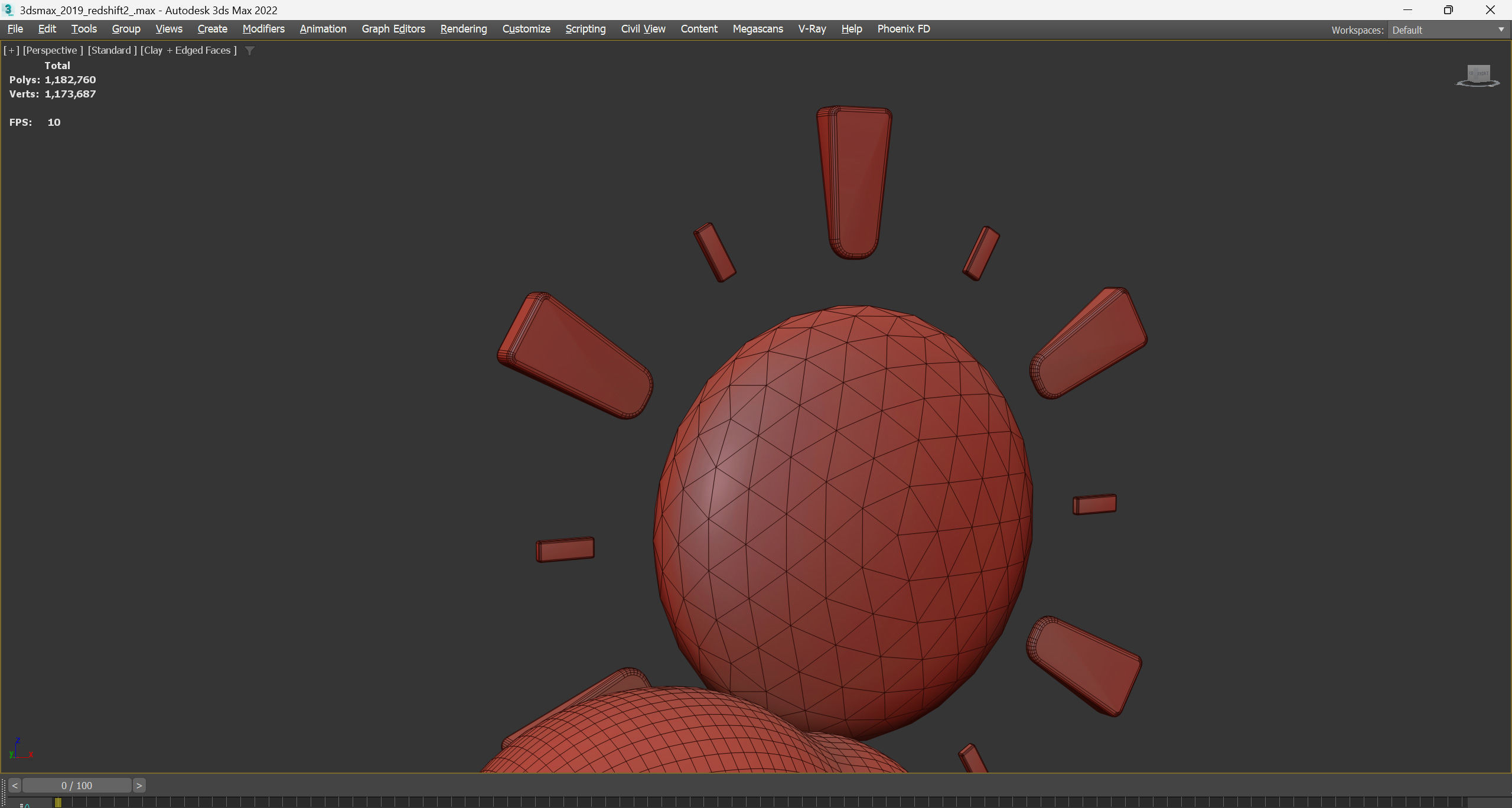The image size is (1512, 808).
Task: Restore down the 3ds Max window
Action: tap(1448, 10)
